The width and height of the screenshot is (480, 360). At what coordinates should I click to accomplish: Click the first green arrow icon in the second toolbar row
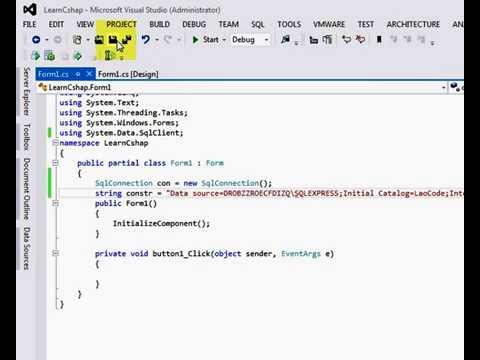point(35,56)
